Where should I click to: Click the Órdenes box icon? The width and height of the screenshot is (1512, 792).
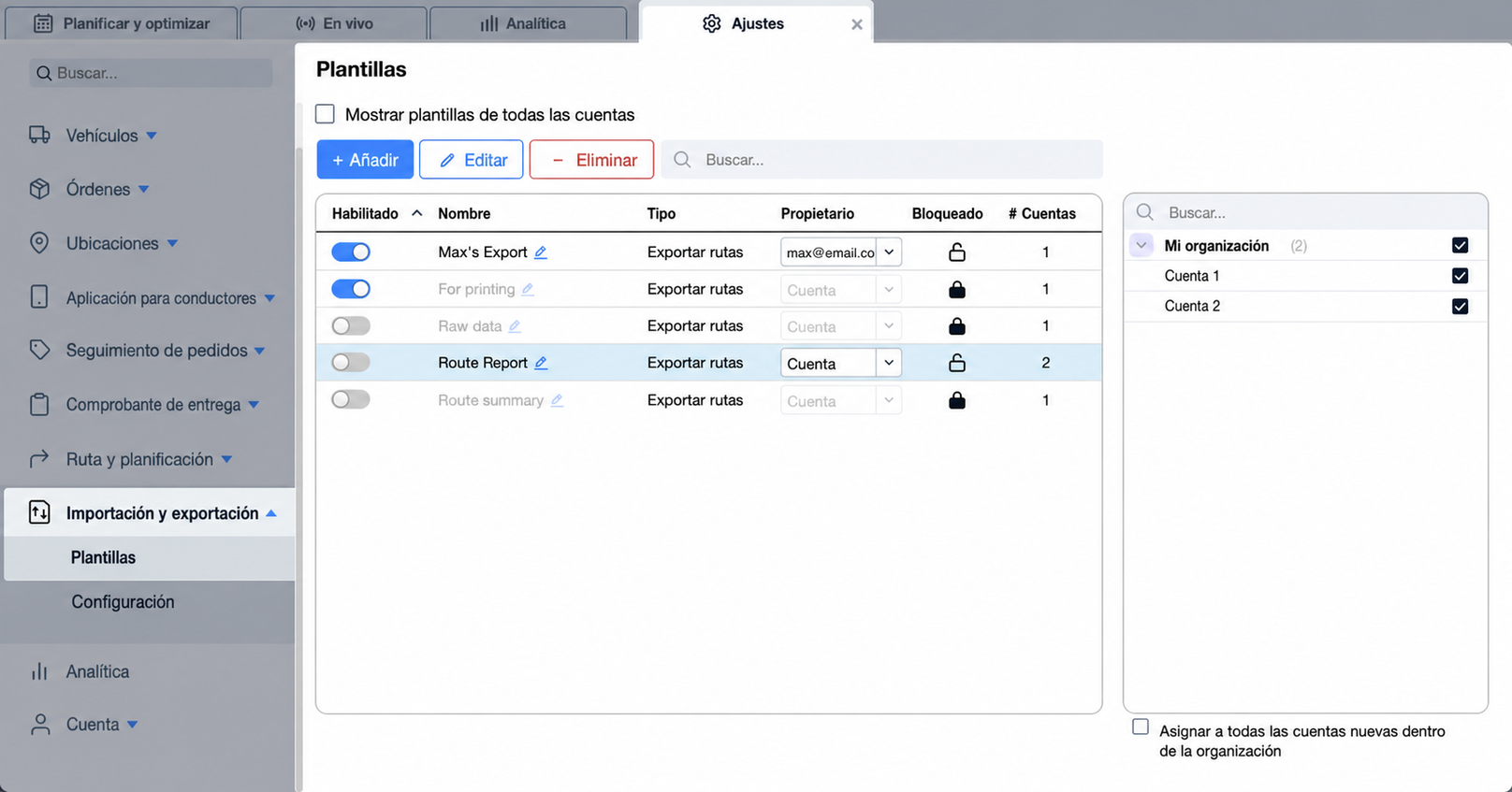[x=39, y=189]
